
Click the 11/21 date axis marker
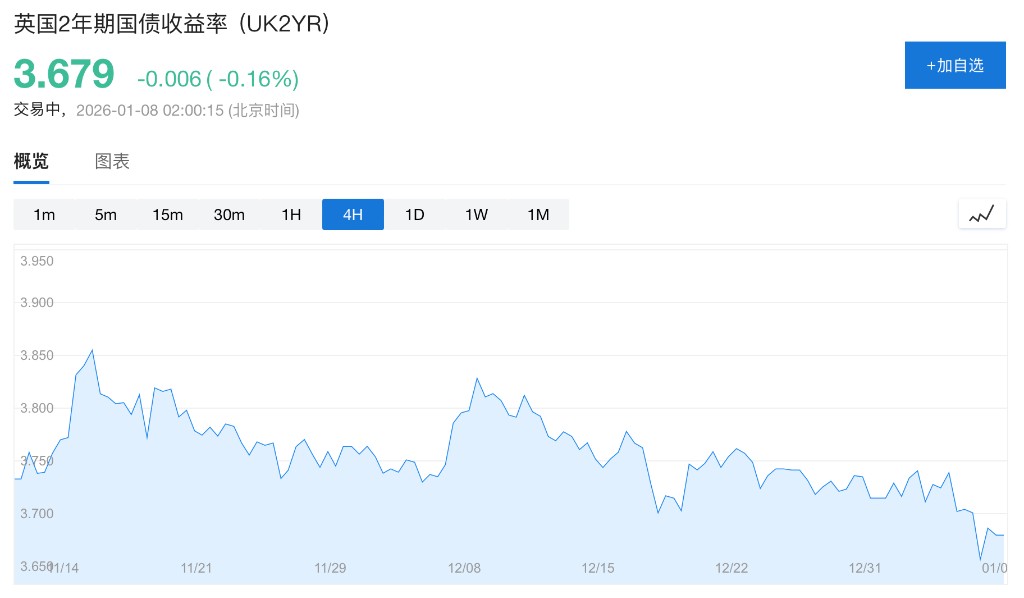[196, 568]
